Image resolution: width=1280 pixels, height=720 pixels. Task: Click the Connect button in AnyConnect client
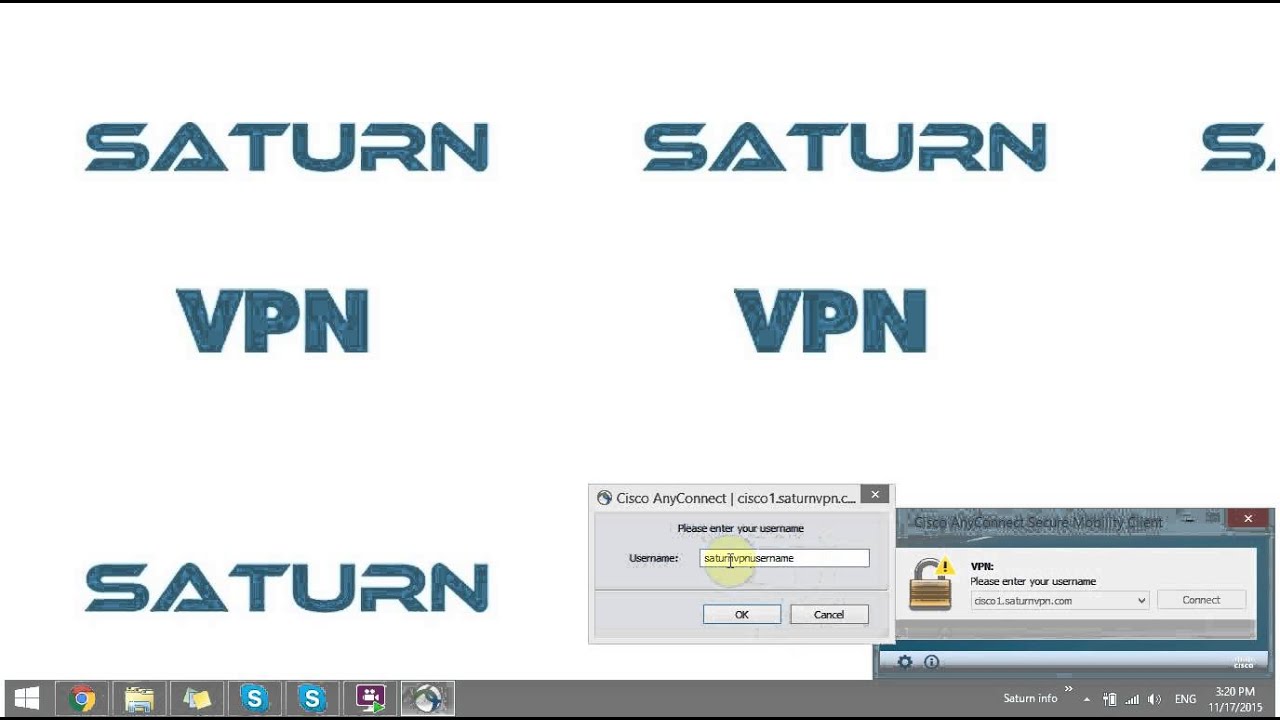point(1201,600)
